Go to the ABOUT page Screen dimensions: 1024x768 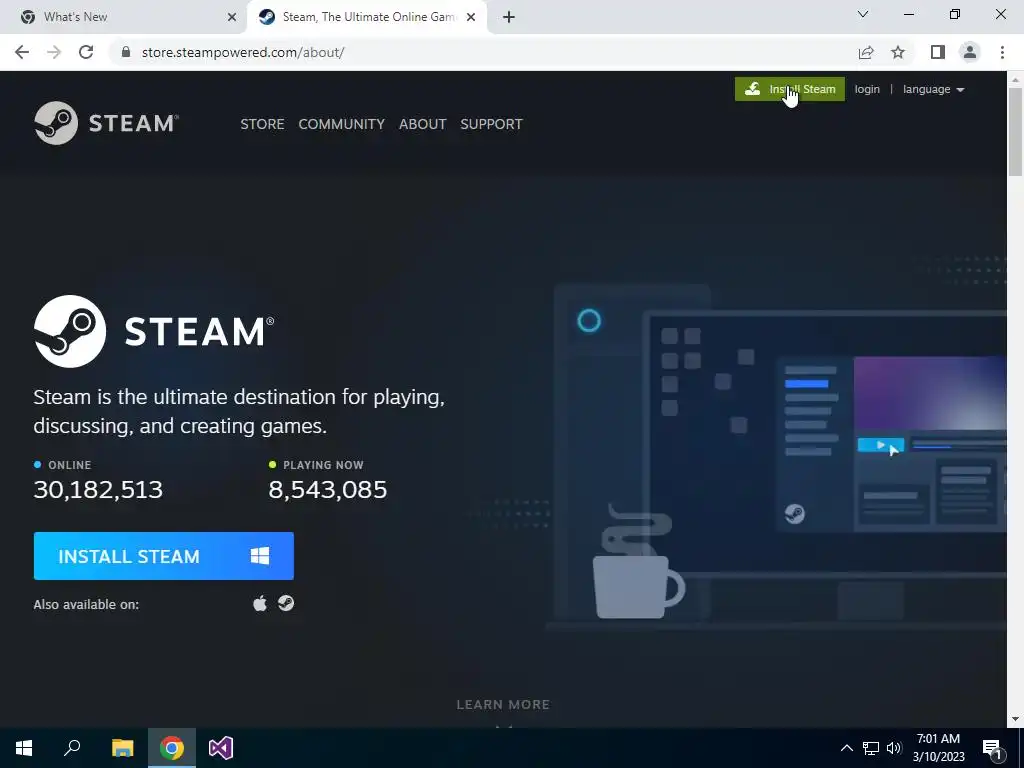click(423, 124)
